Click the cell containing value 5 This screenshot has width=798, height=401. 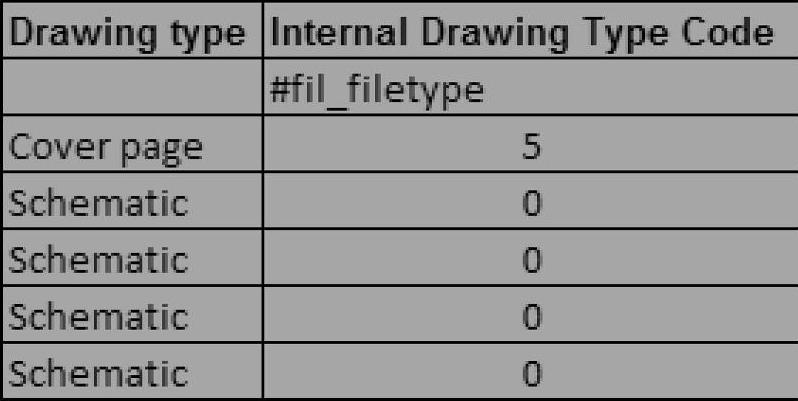[530, 148]
